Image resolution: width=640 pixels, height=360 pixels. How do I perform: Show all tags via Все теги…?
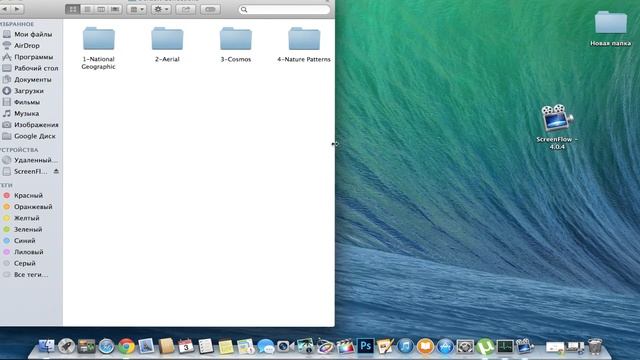coord(31,275)
